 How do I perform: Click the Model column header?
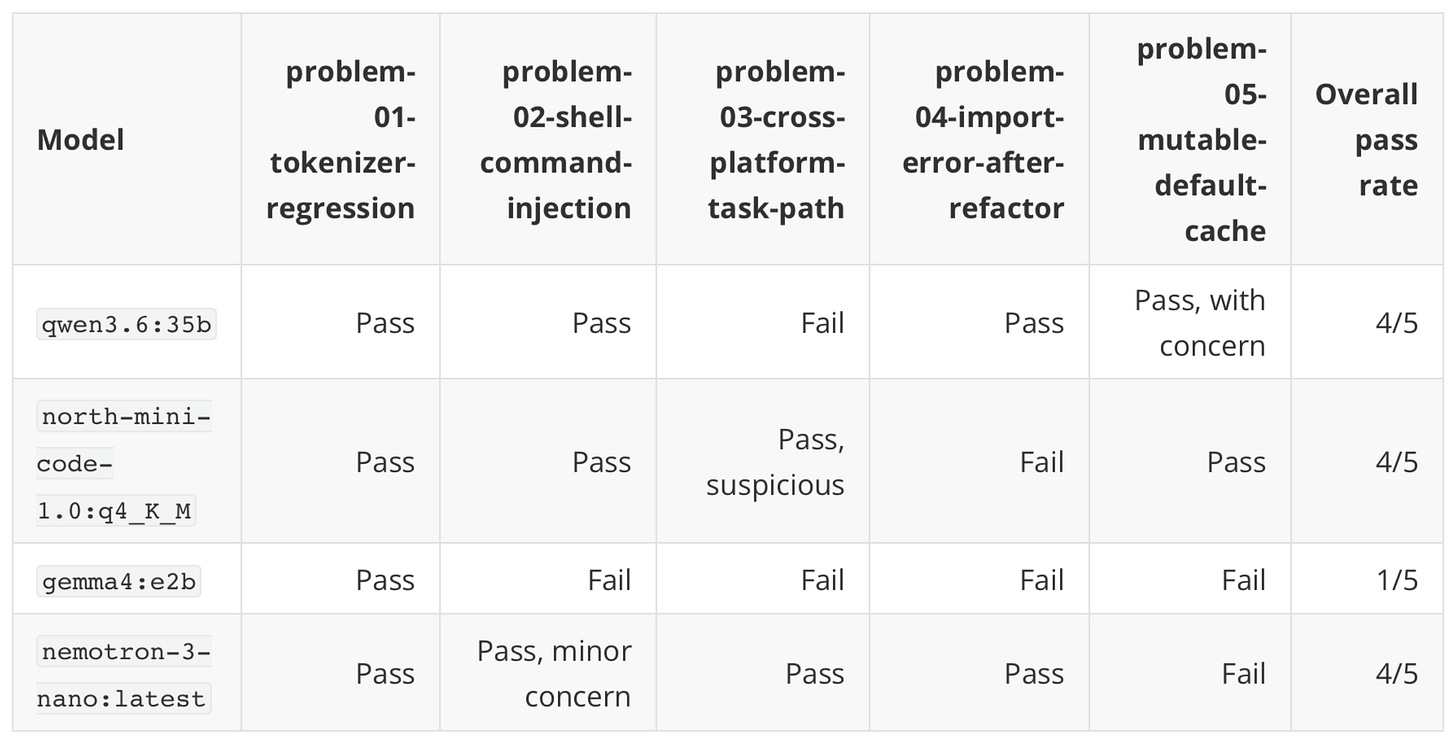[81, 140]
